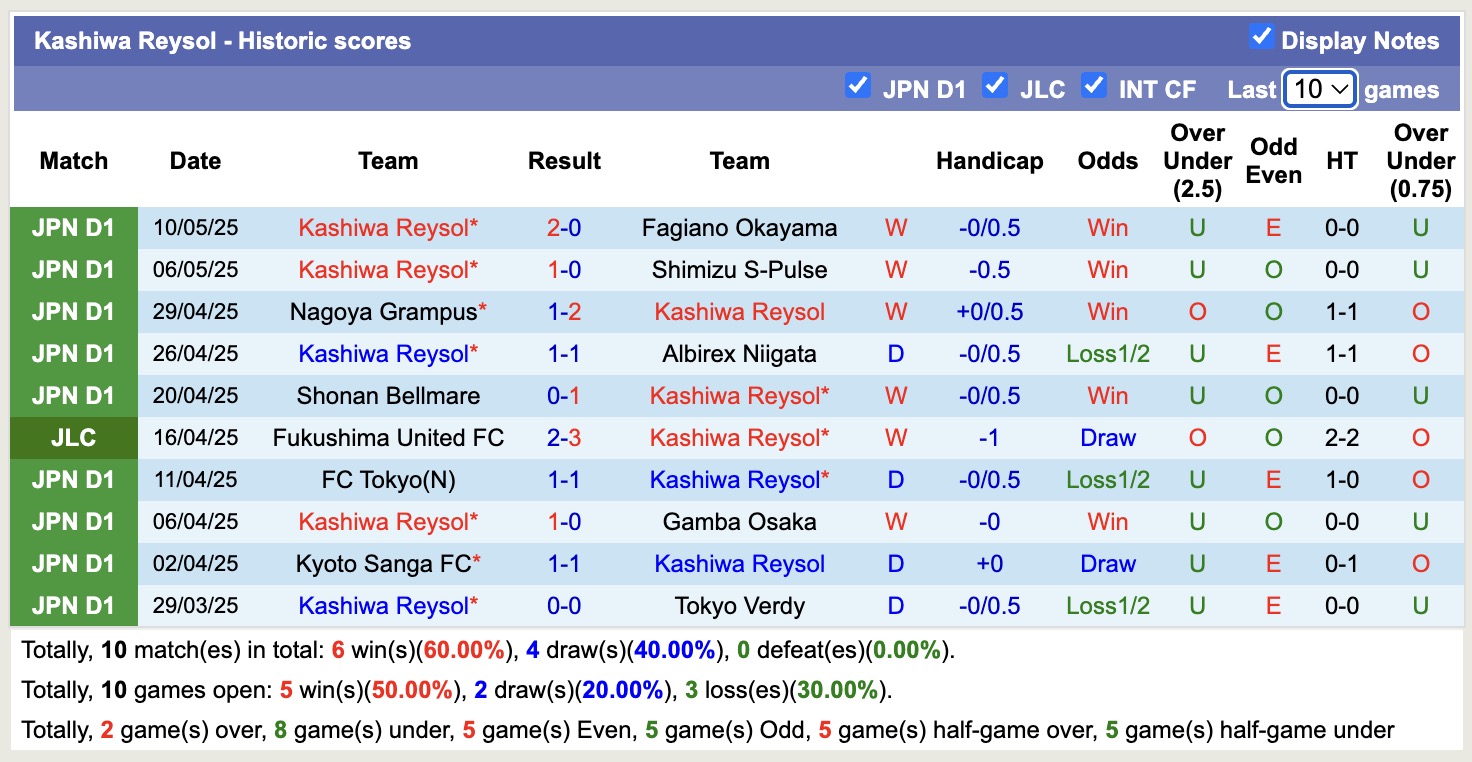Select the Date column header
Screen dimensions: 1472x762
(x=195, y=160)
